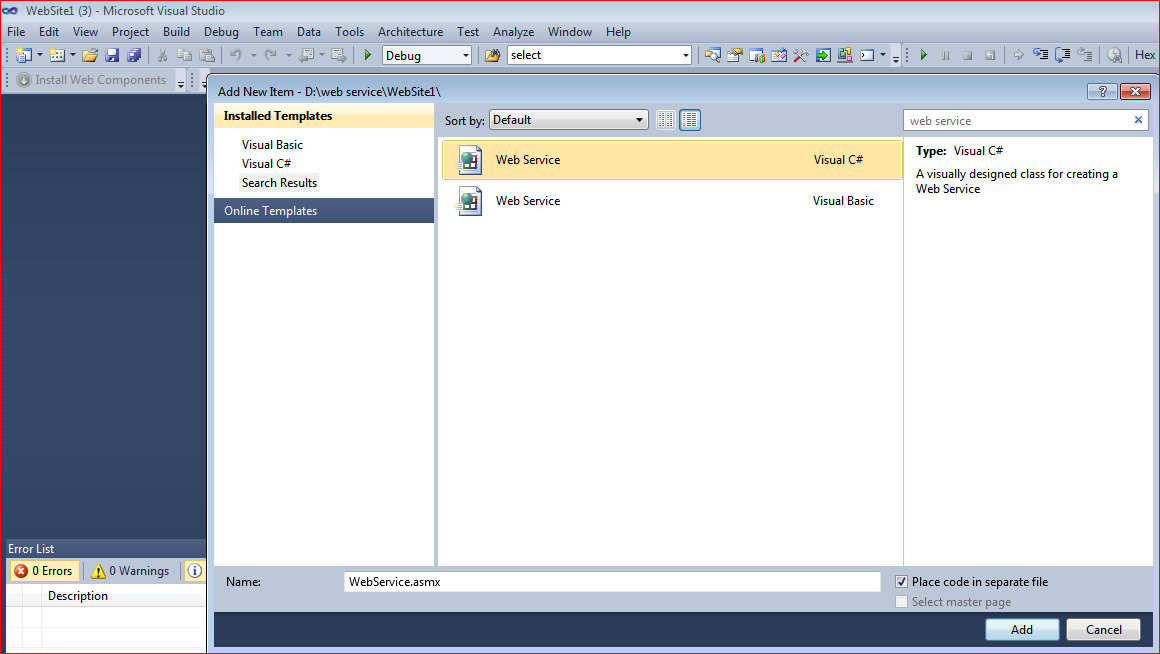Click the Save All icon
Screen dimensions: 1160x654
(x=134, y=55)
